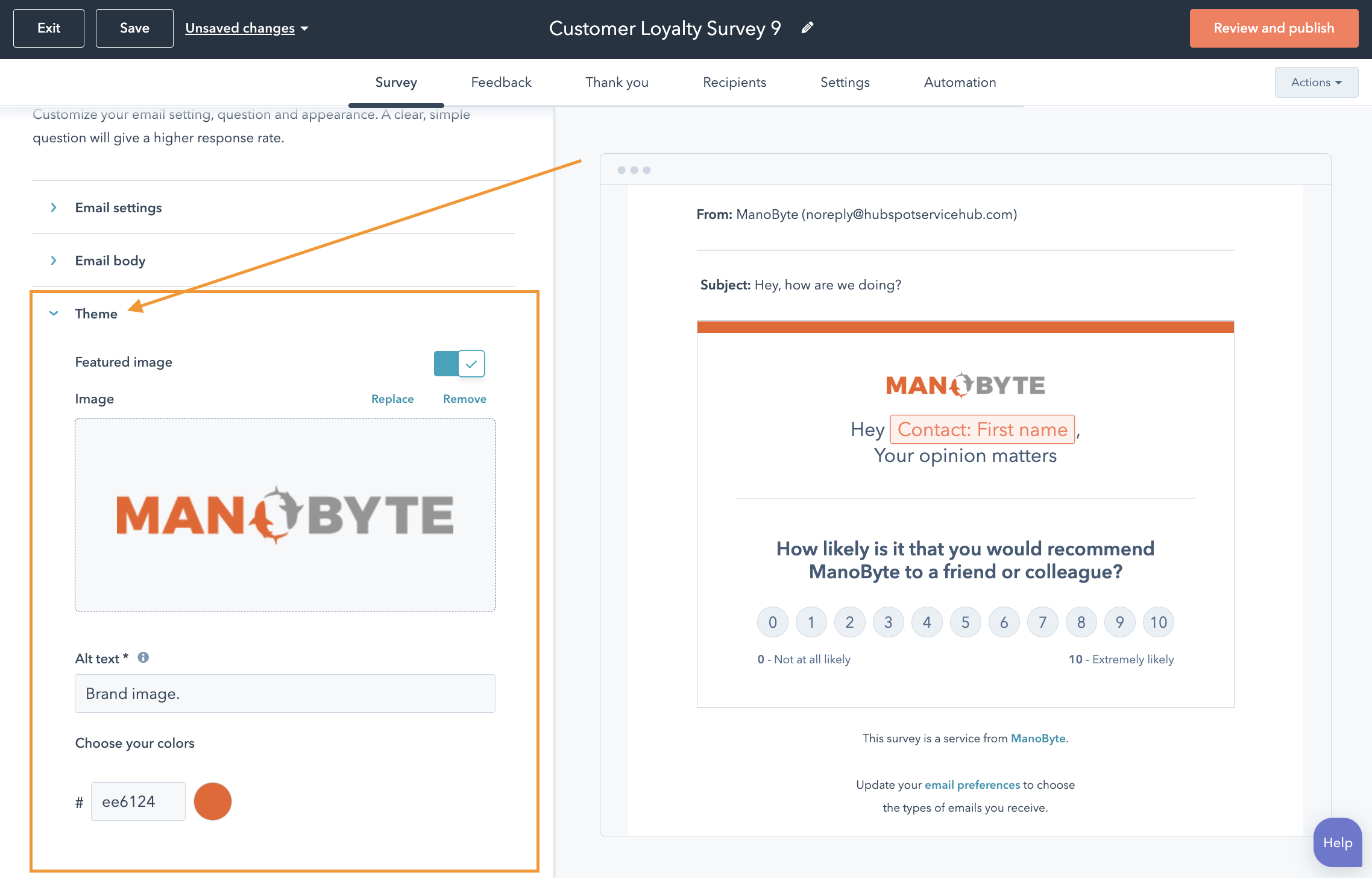Click the ManoByte link in preview footer
This screenshot has width=1372, height=878.
tap(1038, 738)
